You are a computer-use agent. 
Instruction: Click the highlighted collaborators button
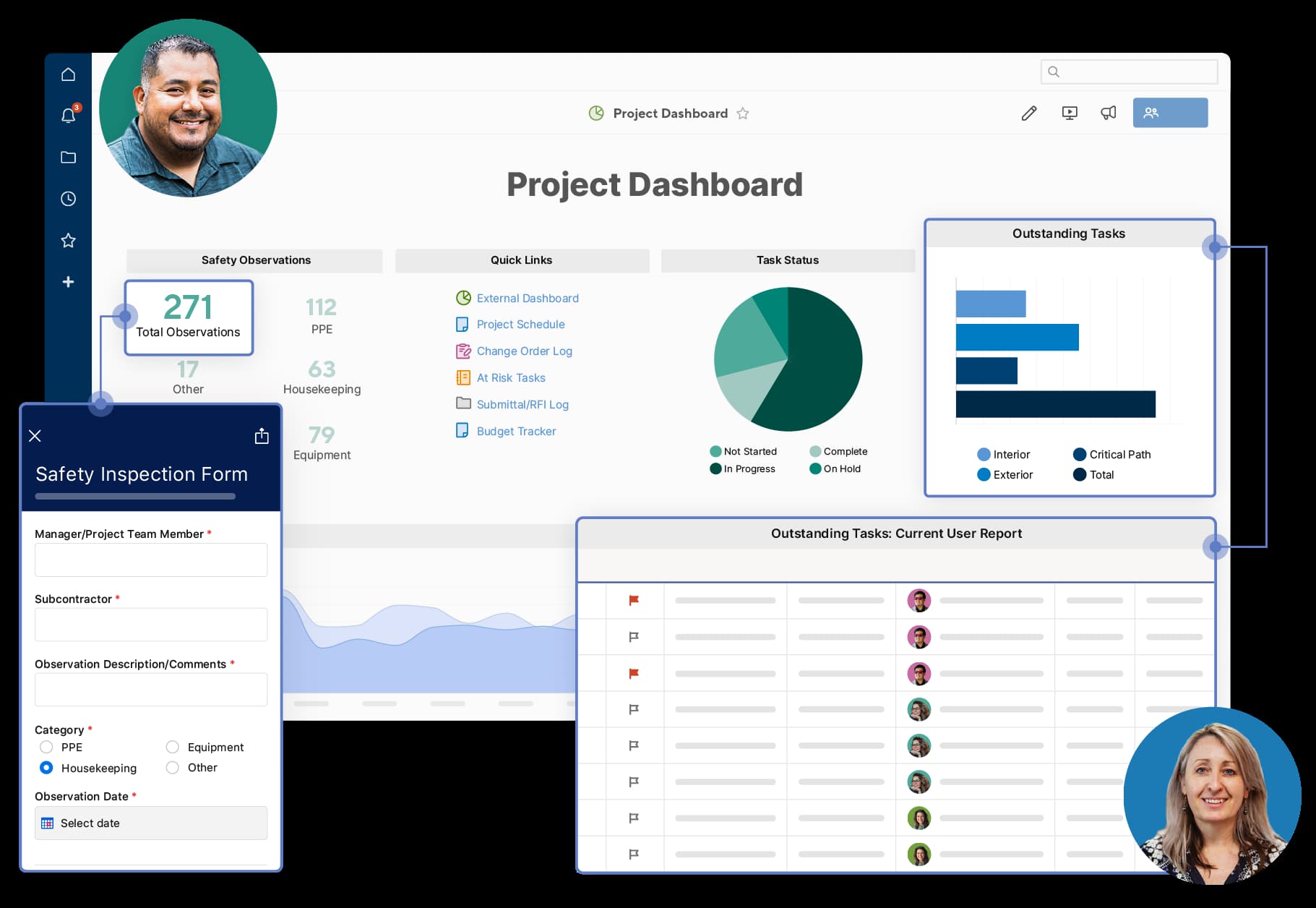pos(1170,113)
